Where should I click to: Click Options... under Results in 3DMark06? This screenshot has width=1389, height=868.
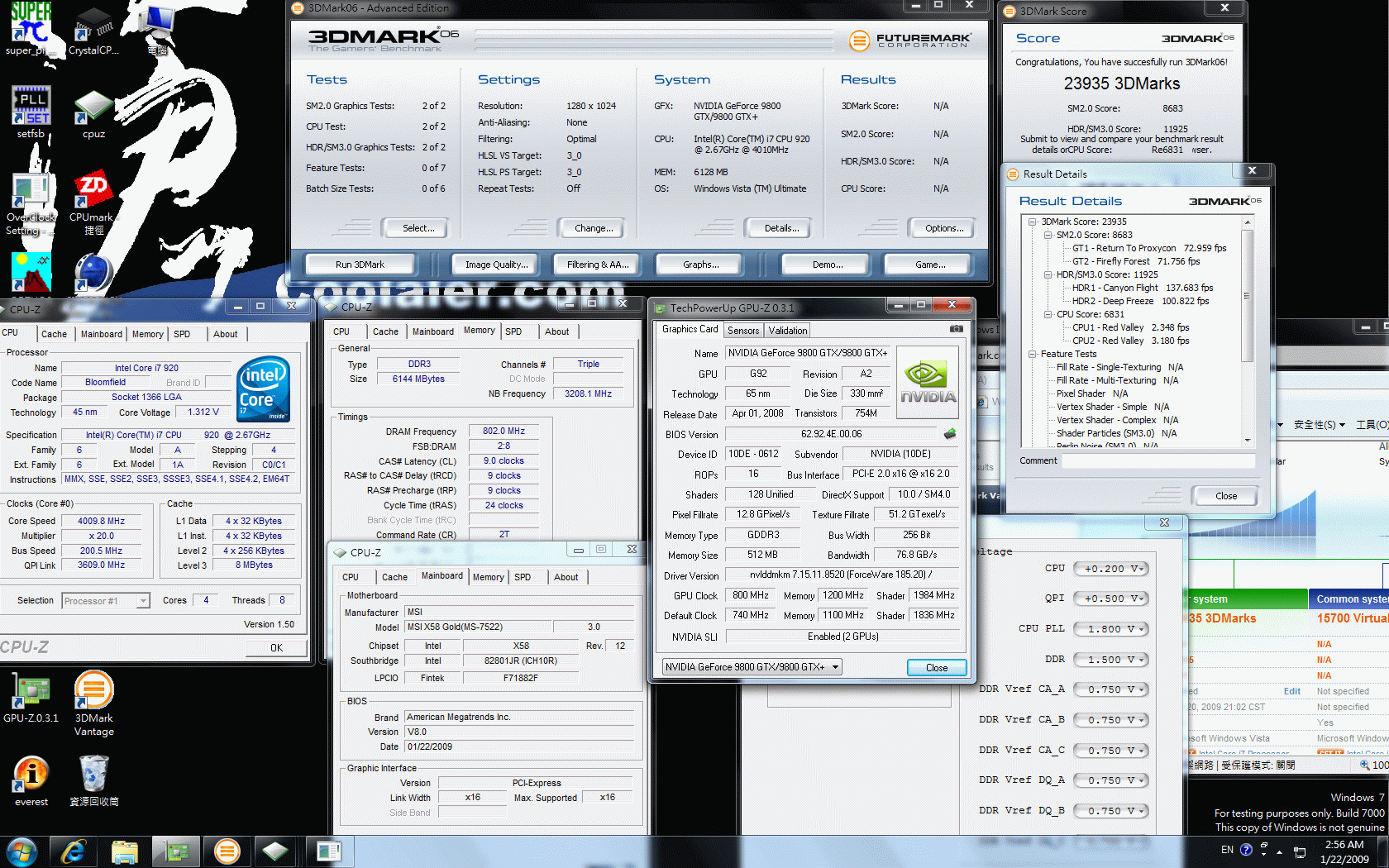click(x=941, y=227)
